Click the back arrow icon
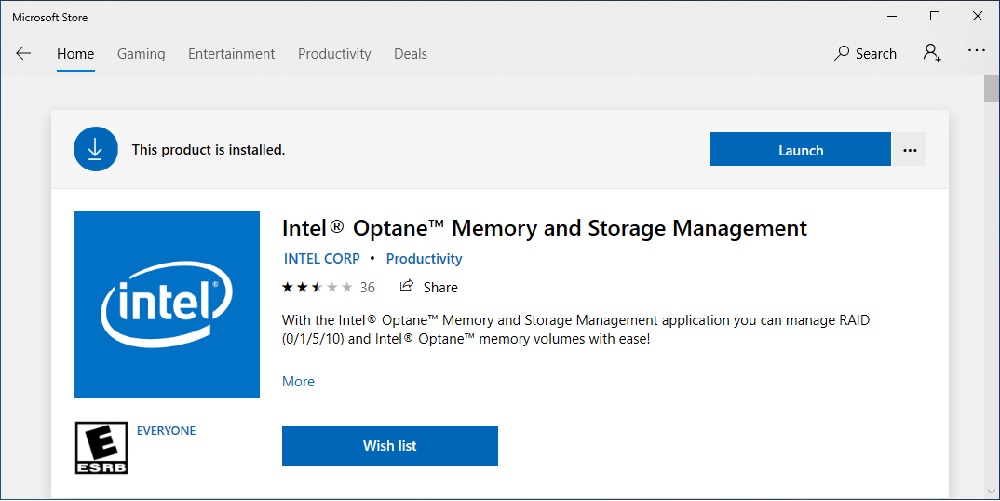This screenshot has width=1000, height=501. coord(23,54)
